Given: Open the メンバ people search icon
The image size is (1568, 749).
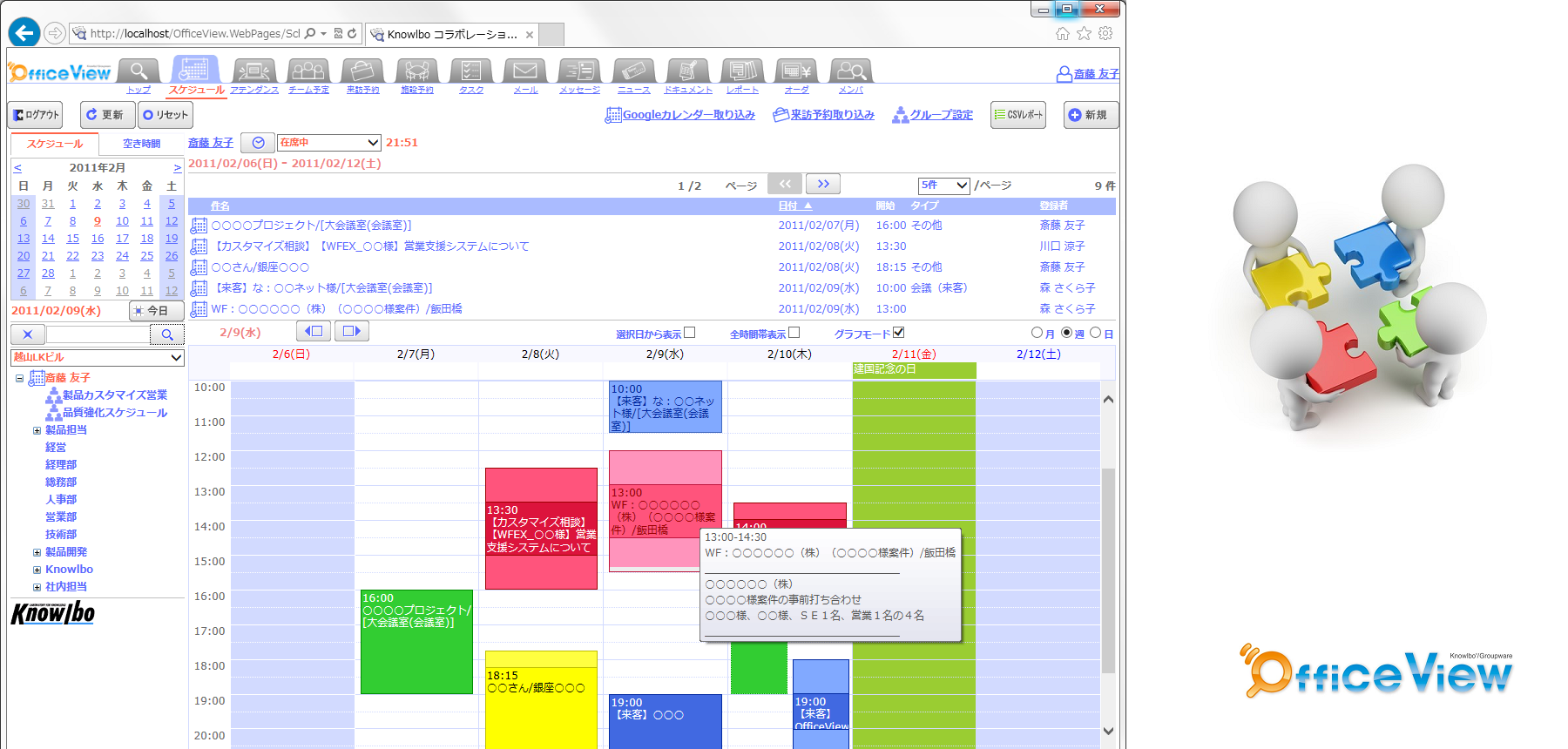Looking at the screenshot, I should click(x=851, y=71).
